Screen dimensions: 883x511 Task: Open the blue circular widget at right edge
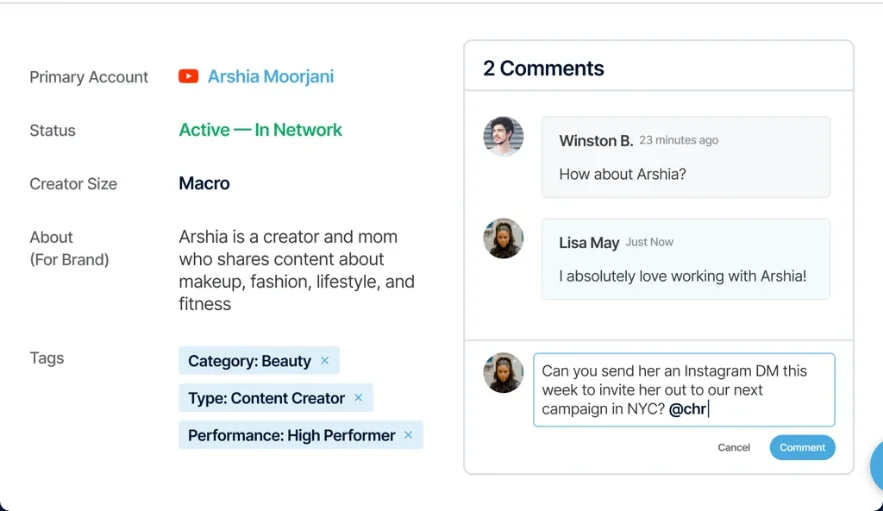(877, 464)
